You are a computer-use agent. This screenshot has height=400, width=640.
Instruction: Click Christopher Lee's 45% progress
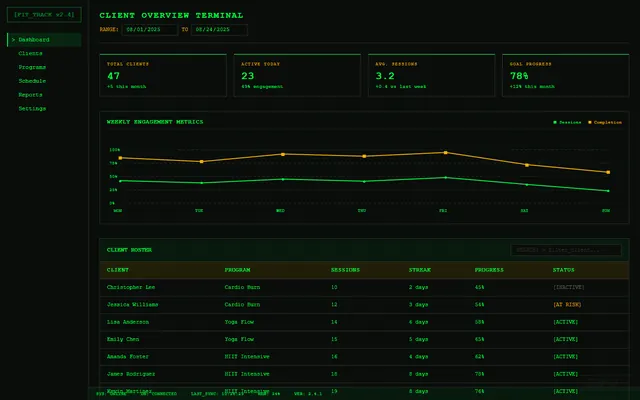pyautogui.click(x=479, y=287)
